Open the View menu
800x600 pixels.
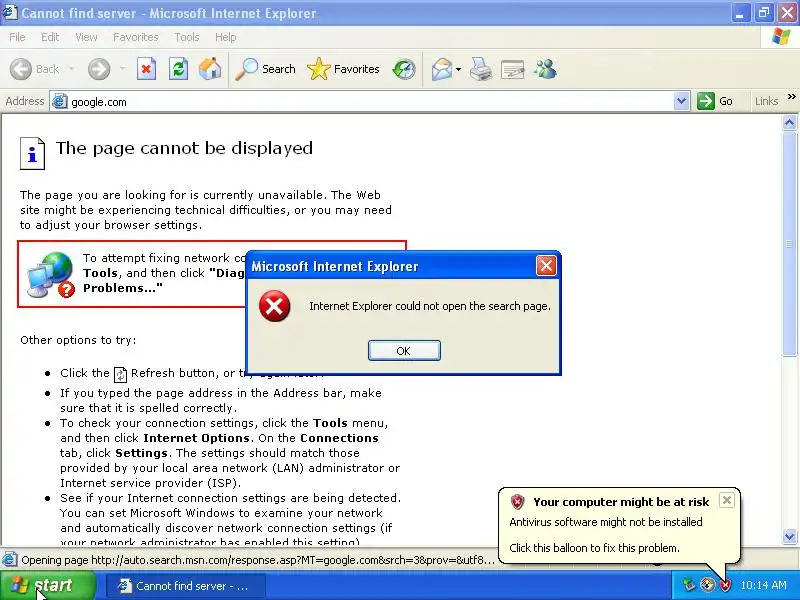point(86,37)
